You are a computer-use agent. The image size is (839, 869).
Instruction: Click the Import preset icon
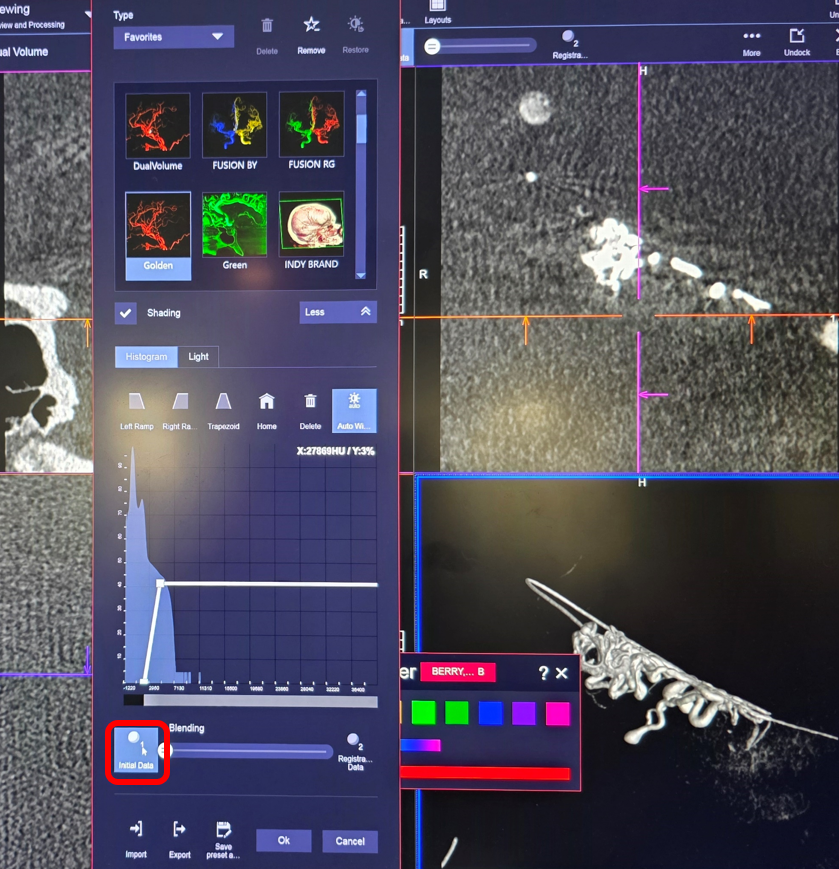click(136, 829)
